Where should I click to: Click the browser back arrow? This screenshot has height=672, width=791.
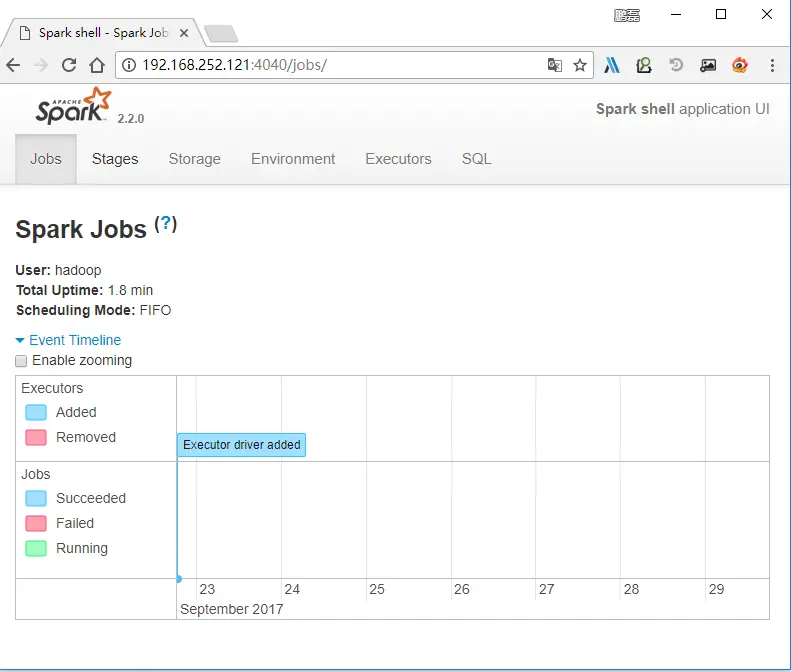click(x=13, y=65)
